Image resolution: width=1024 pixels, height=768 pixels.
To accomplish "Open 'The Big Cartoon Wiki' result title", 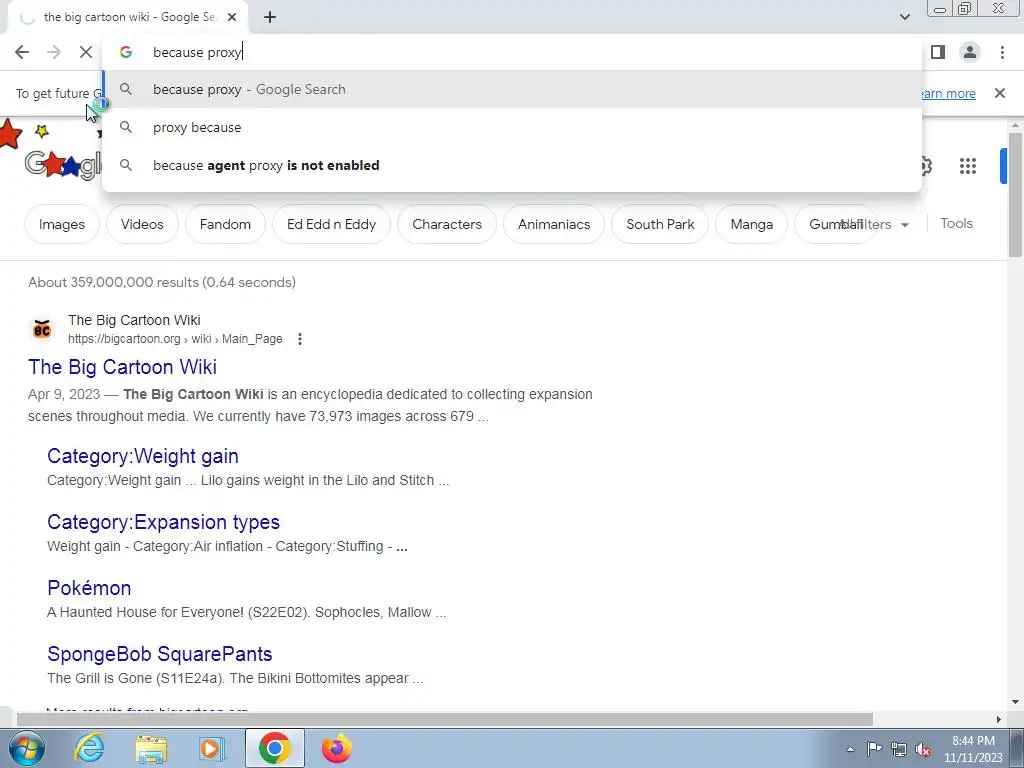I will click(122, 367).
